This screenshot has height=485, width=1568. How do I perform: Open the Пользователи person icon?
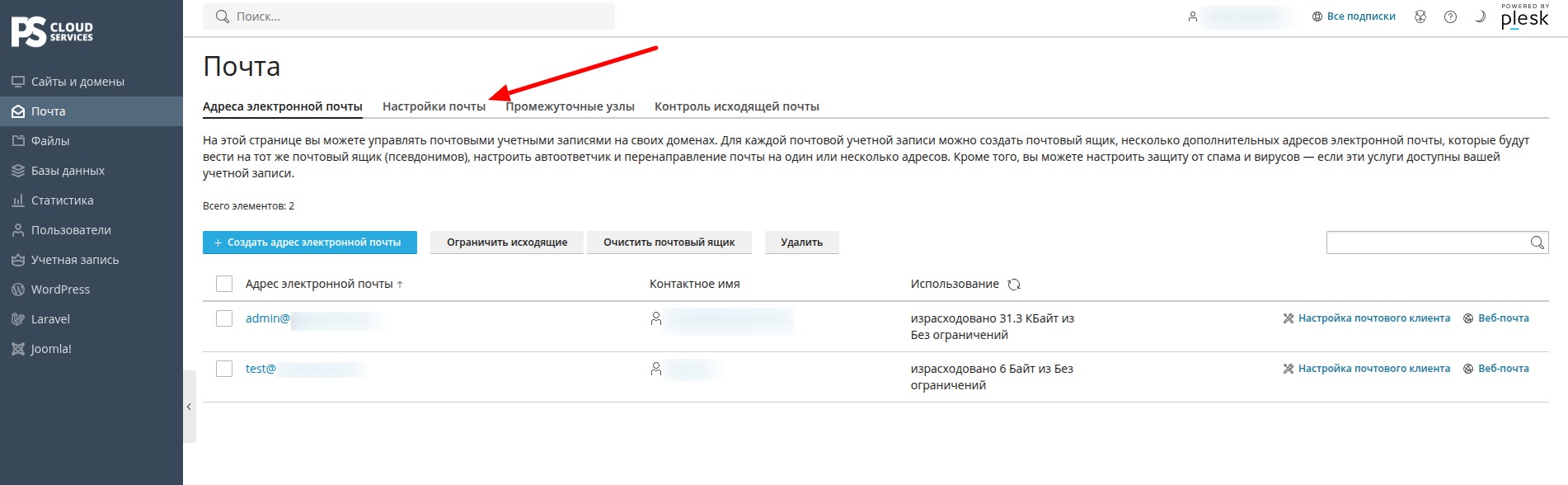[18, 230]
